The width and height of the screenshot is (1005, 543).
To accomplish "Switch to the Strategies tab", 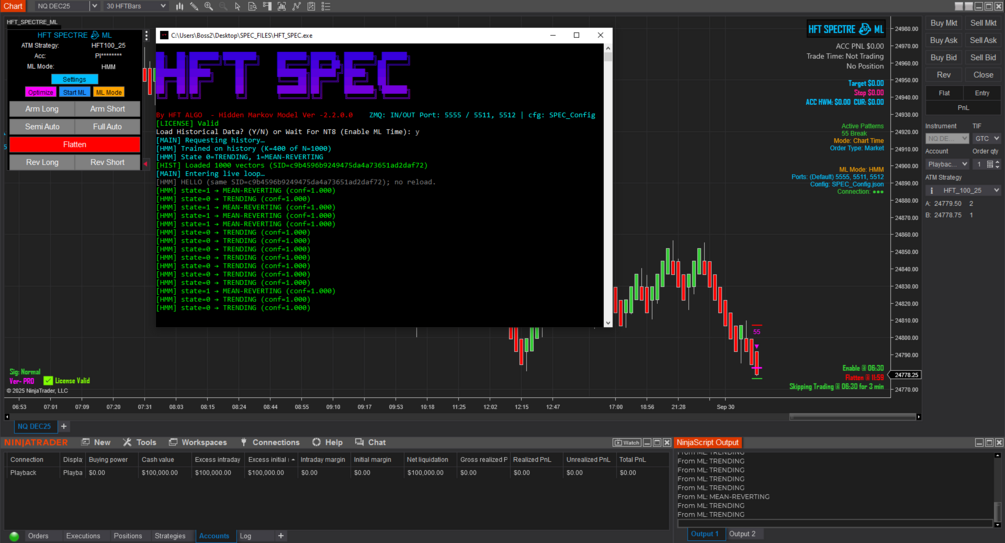I will point(170,536).
